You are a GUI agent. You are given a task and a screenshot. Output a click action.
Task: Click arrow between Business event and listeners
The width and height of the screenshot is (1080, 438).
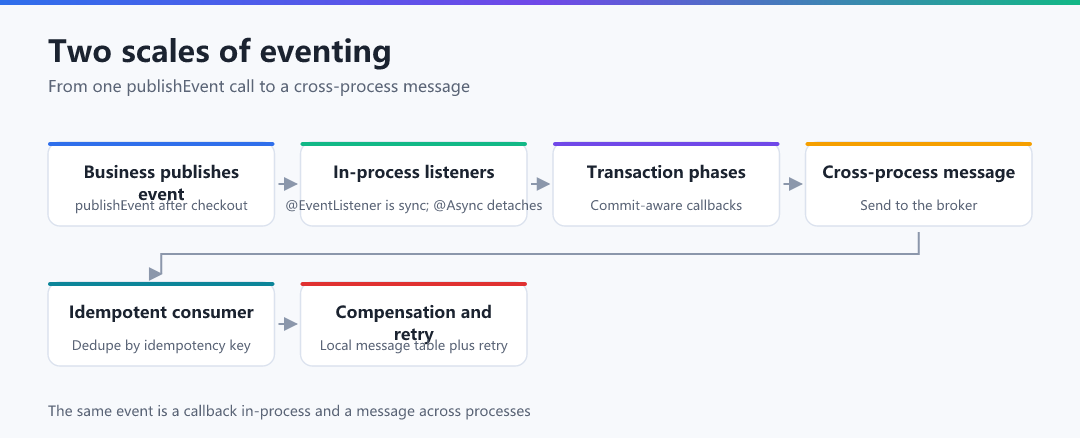click(288, 184)
